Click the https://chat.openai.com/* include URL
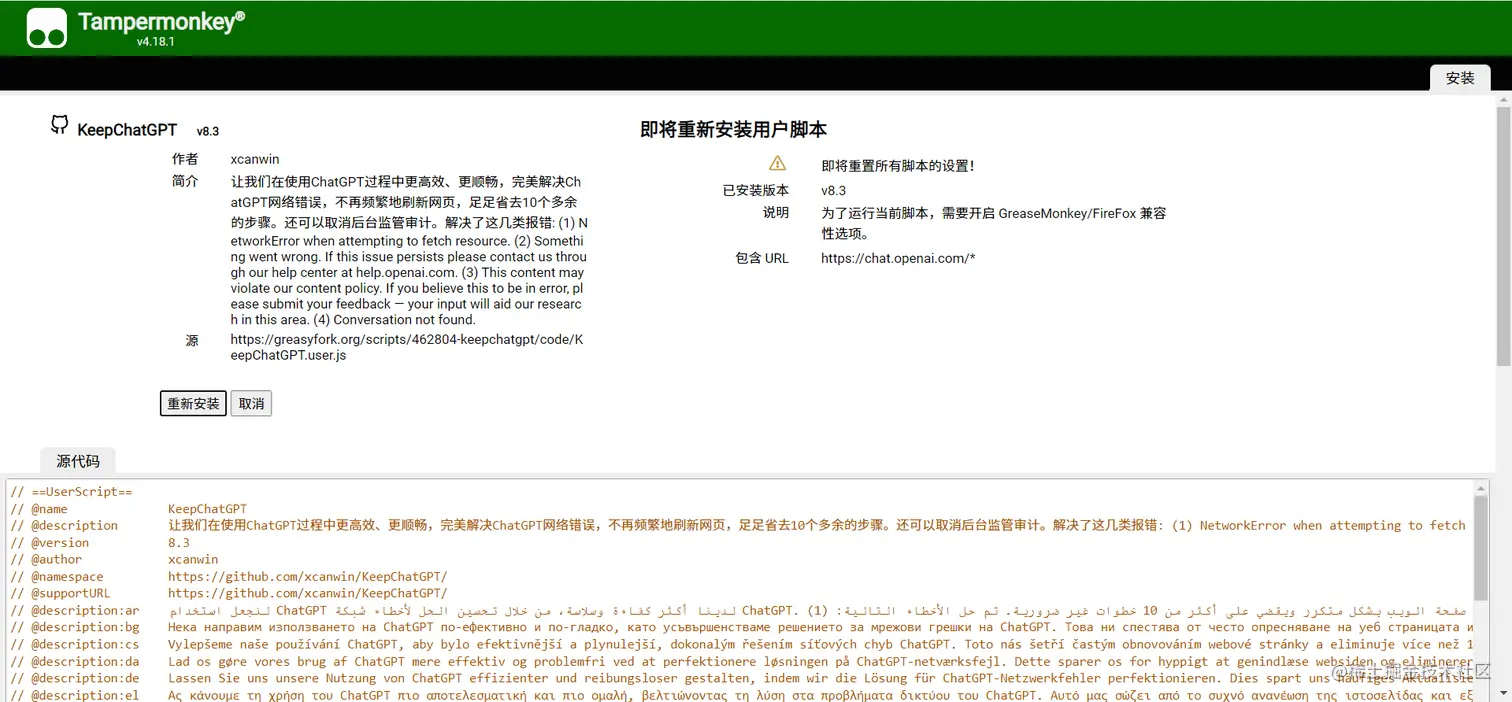This screenshot has width=1512, height=702. point(898,258)
